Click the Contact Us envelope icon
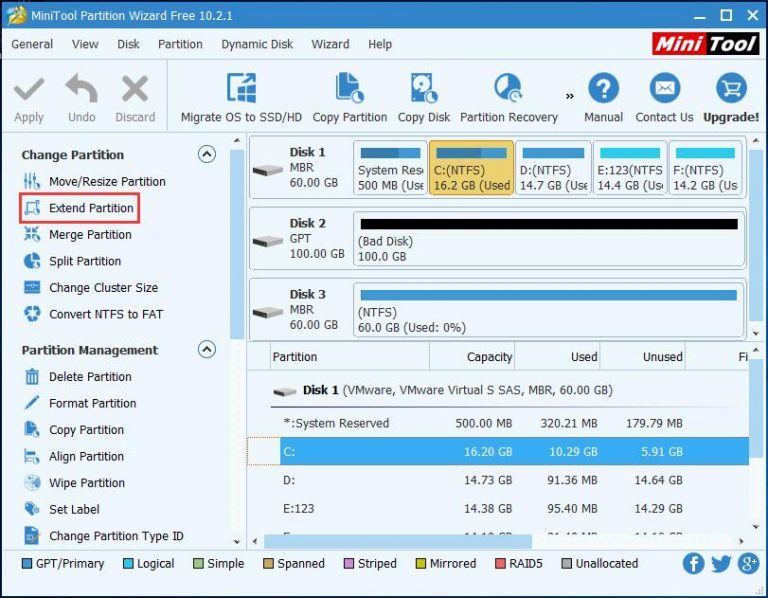The height and width of the screenshot is (598, 768). pyautogui.click(x=665, y=89)
